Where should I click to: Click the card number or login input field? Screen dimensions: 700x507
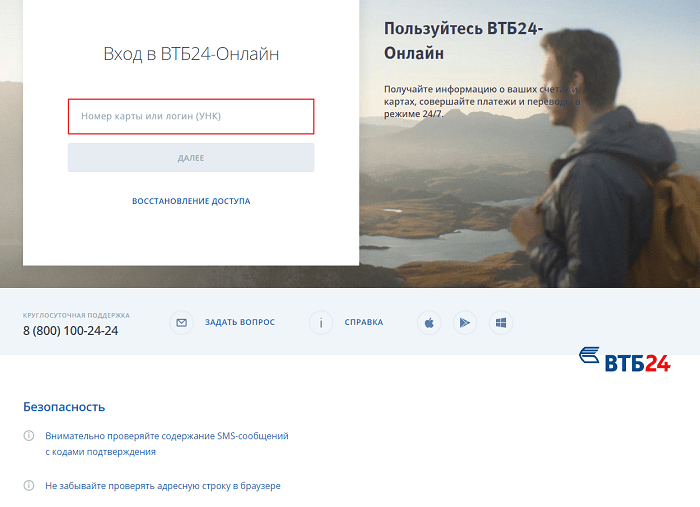[x=191, y=116]
